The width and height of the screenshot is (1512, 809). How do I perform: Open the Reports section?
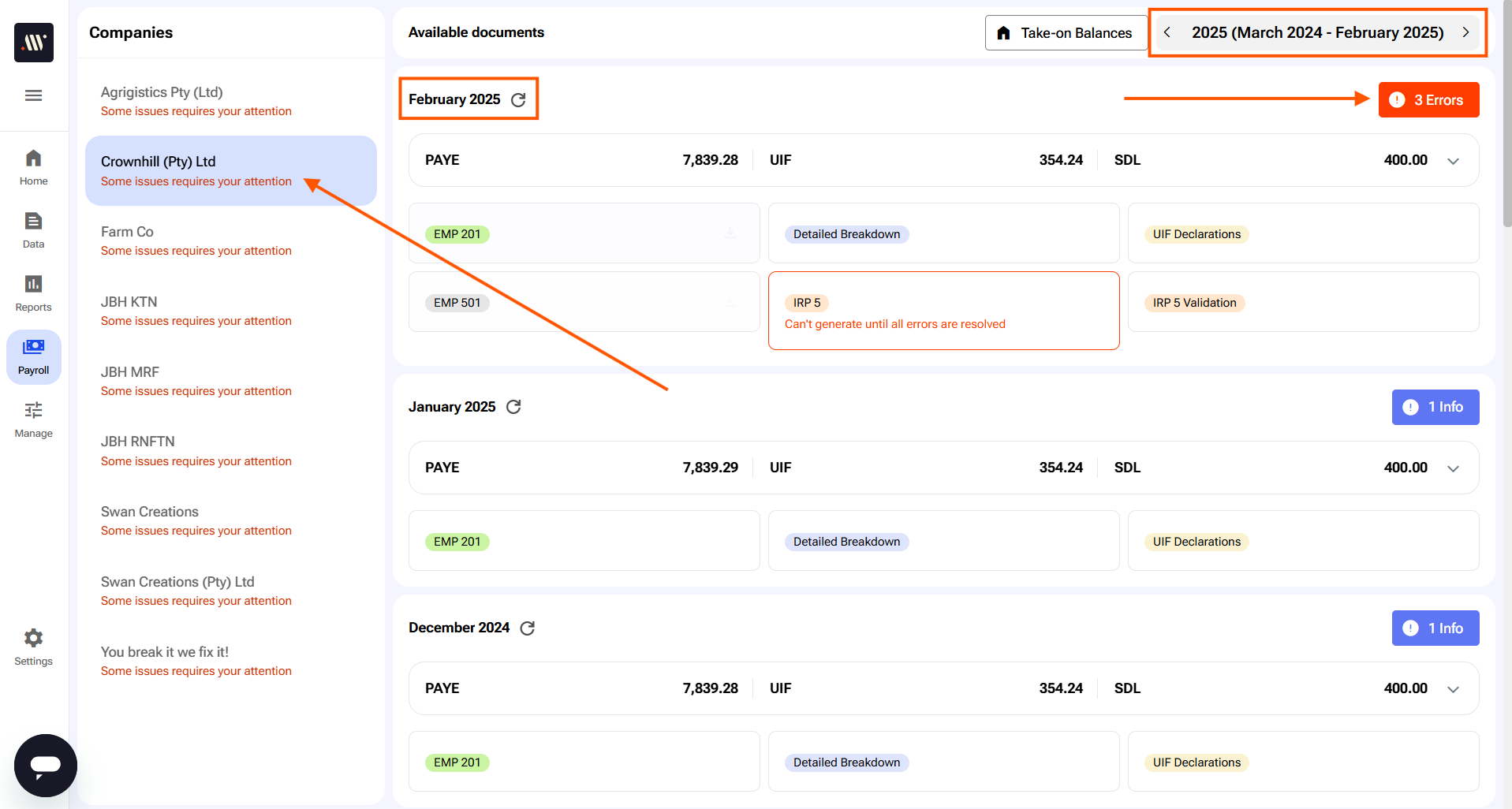pyautogui.click(x=33, y=293)
